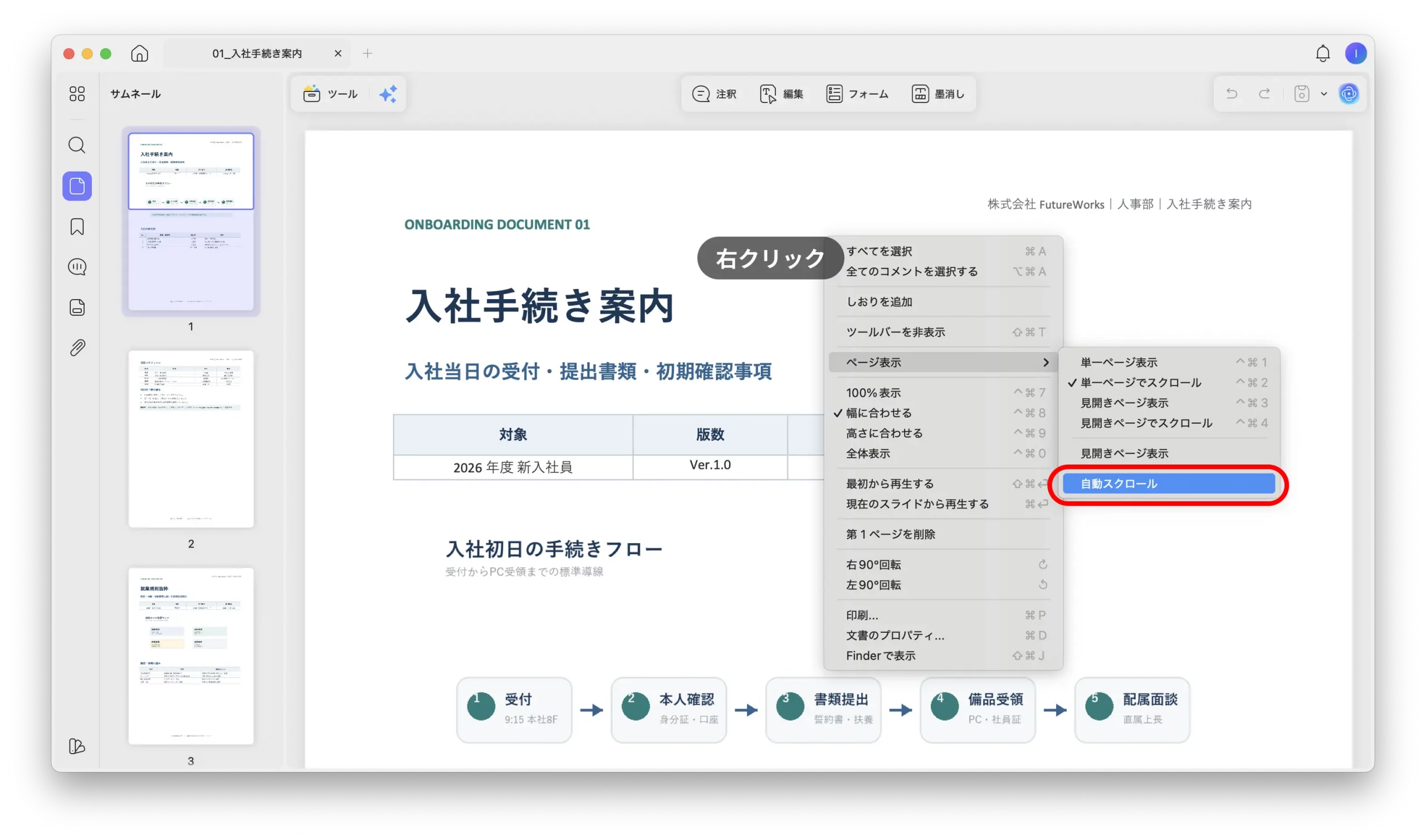This screenshot has width=1426, height=840.
Task: Click the ONBOARDING DOCUMENT 01 heading
Action: coord(497,224)
